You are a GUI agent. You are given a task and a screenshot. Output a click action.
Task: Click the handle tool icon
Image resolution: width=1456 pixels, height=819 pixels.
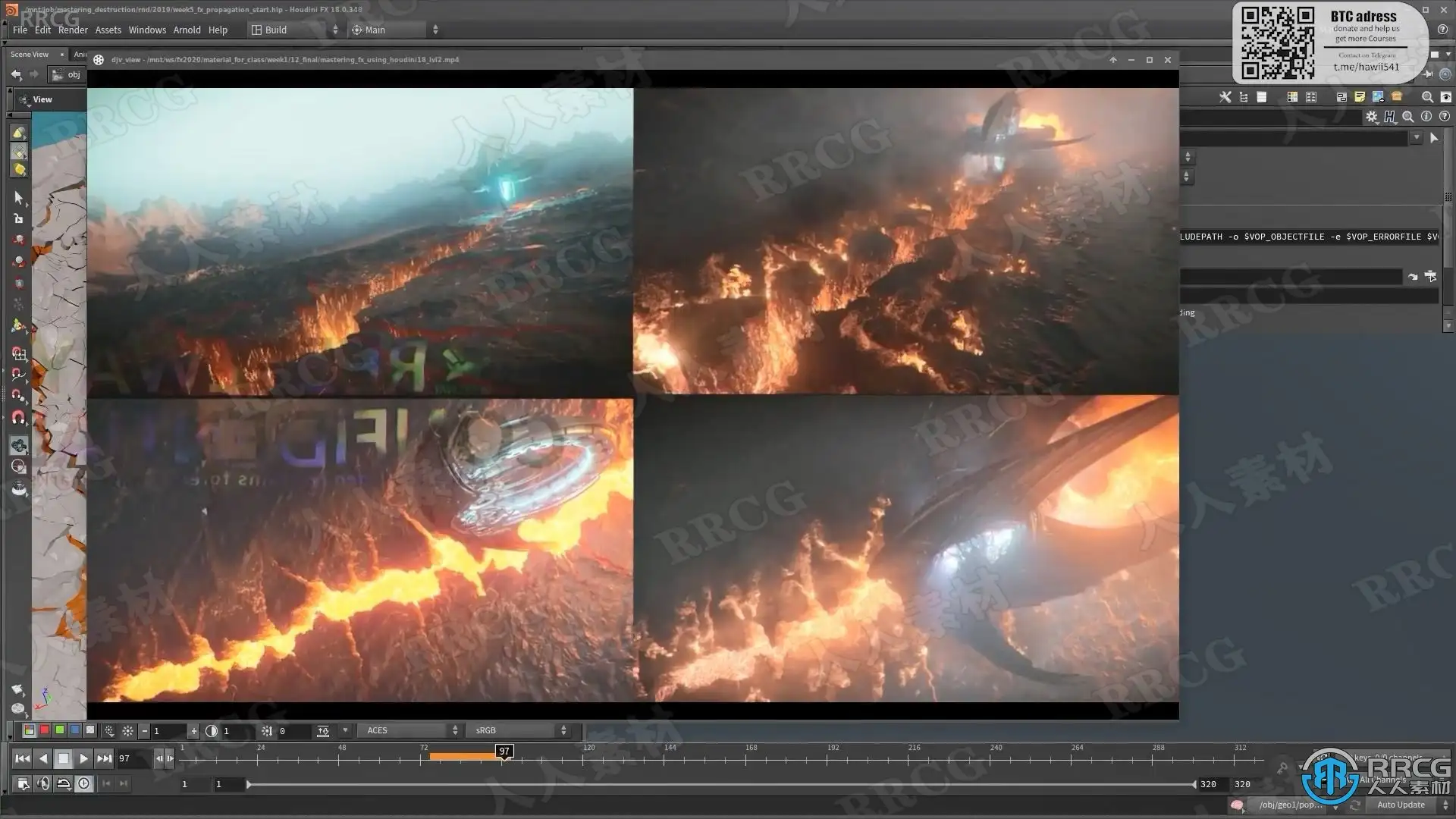coord(19,326)
